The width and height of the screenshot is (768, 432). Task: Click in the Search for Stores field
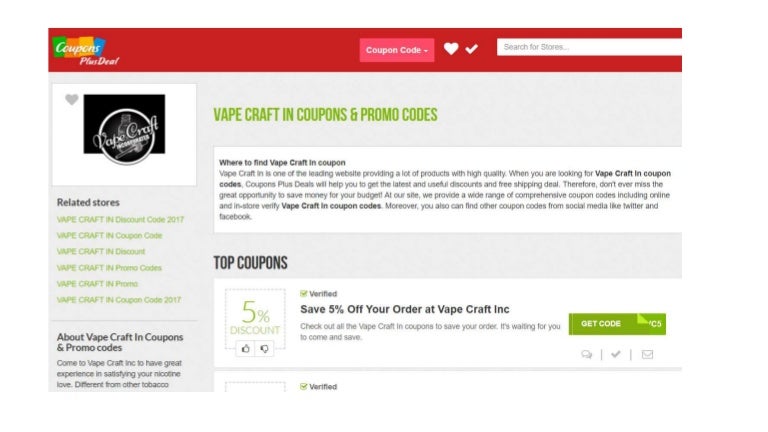point(589,47)
